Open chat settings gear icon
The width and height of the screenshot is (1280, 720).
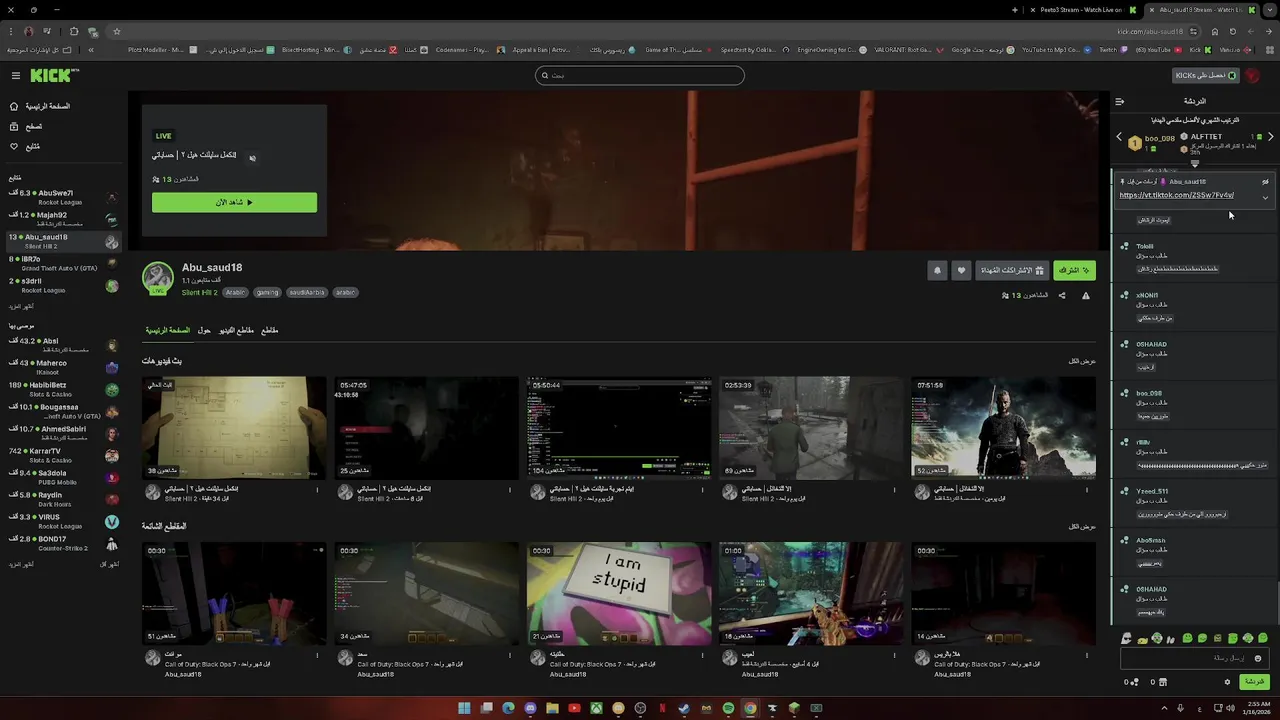coord(1228,682)
